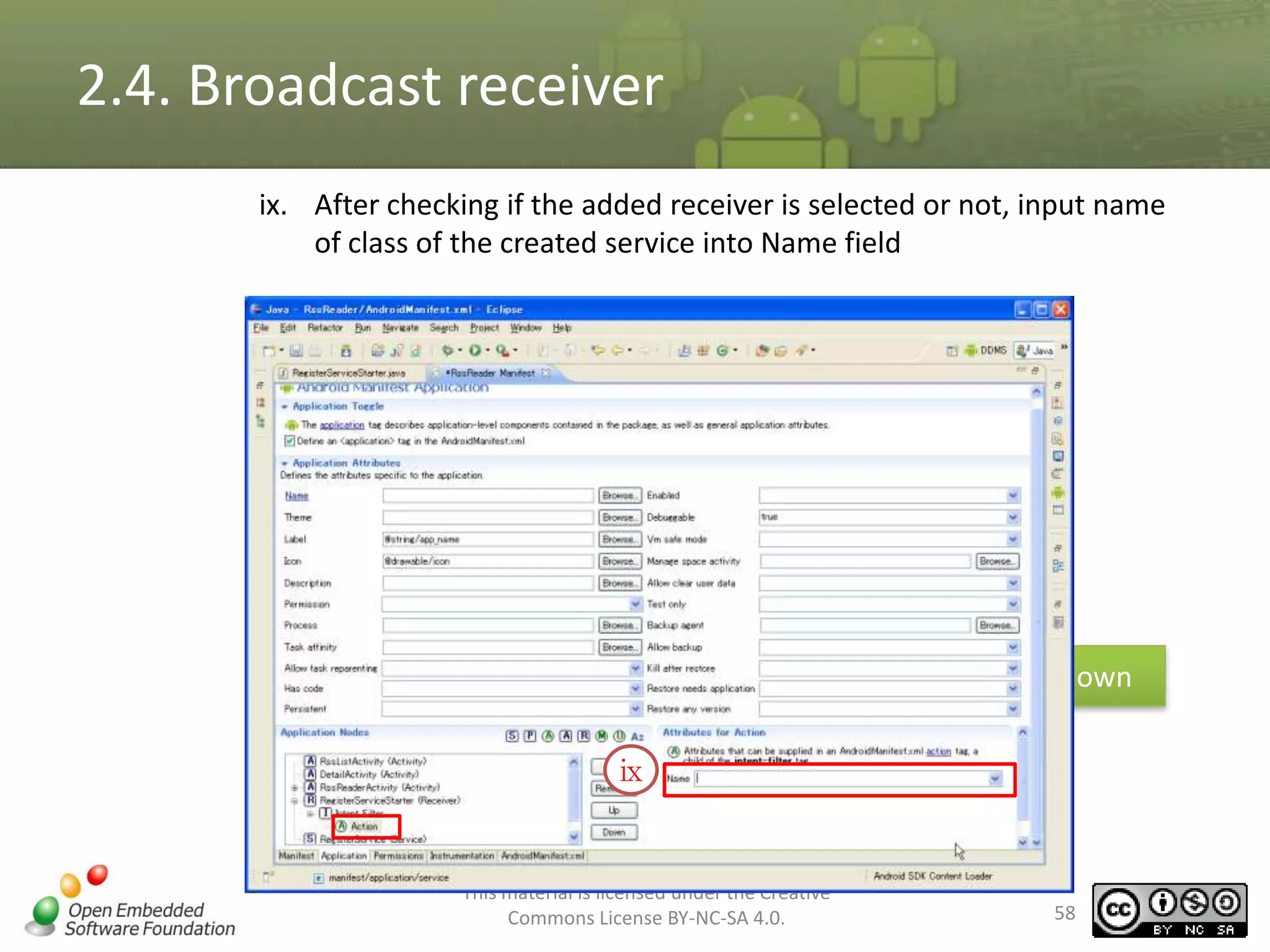Screen dimensions: 1270x952
Task: Toggle the alphabetical Az sort button
Action: [637, 736]
